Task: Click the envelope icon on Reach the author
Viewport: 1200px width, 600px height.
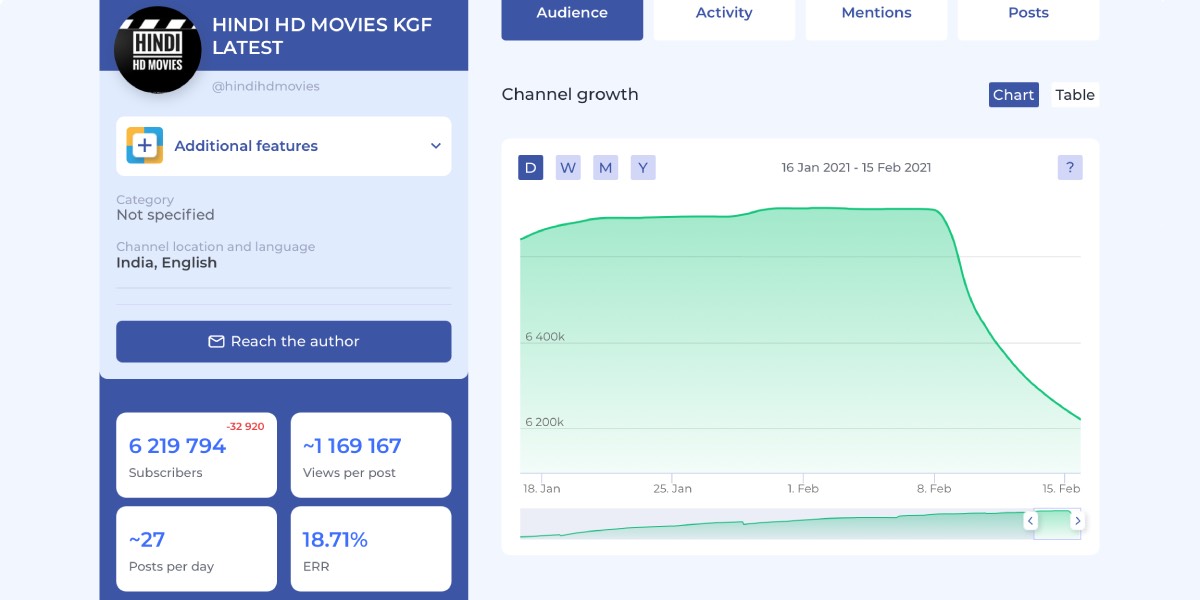Action: (x=216, y=342)
